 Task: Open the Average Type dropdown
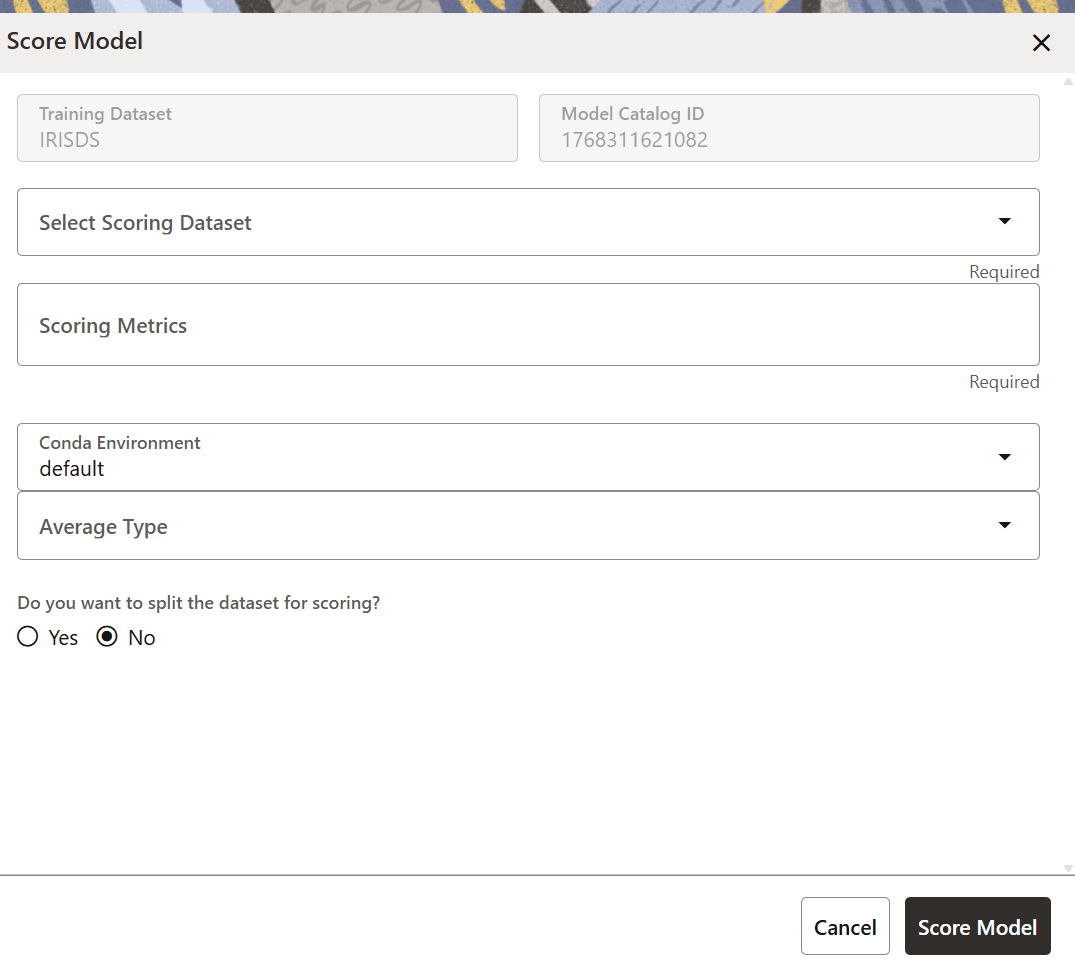pyautogui.click(x=528, y=525)
